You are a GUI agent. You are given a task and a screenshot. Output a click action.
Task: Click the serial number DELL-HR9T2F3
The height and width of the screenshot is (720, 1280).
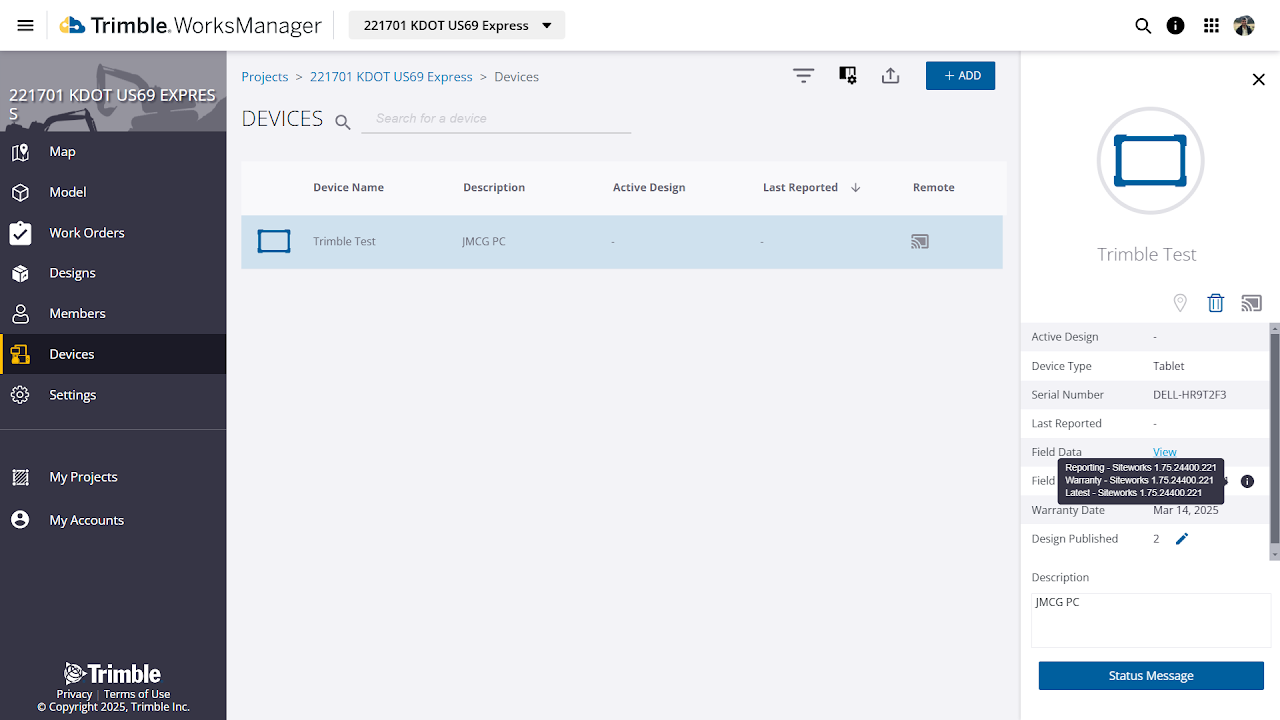pos(1190,395)
